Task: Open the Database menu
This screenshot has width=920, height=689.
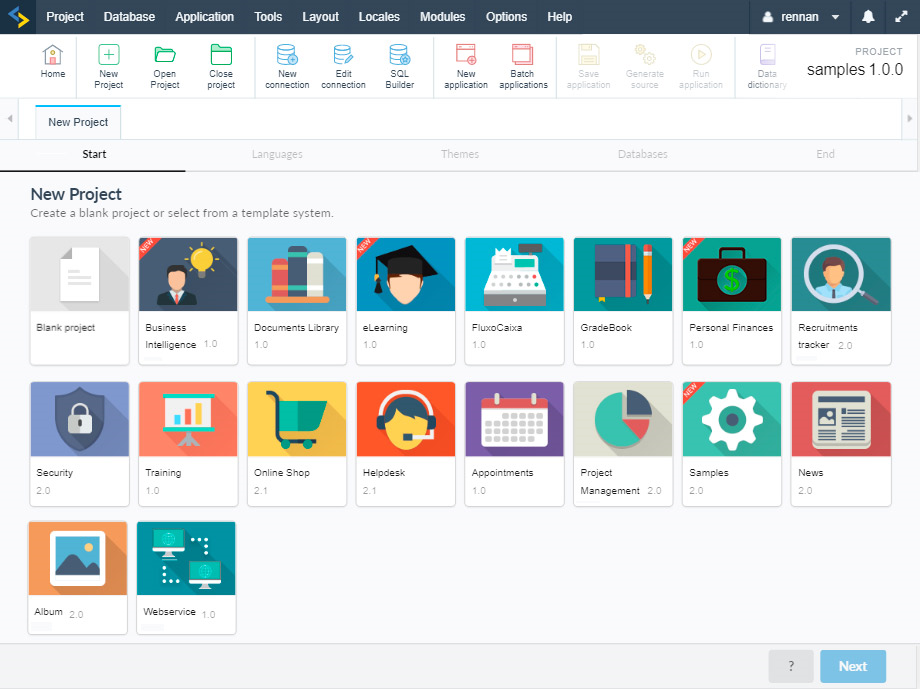Action: tap(129, 17)
